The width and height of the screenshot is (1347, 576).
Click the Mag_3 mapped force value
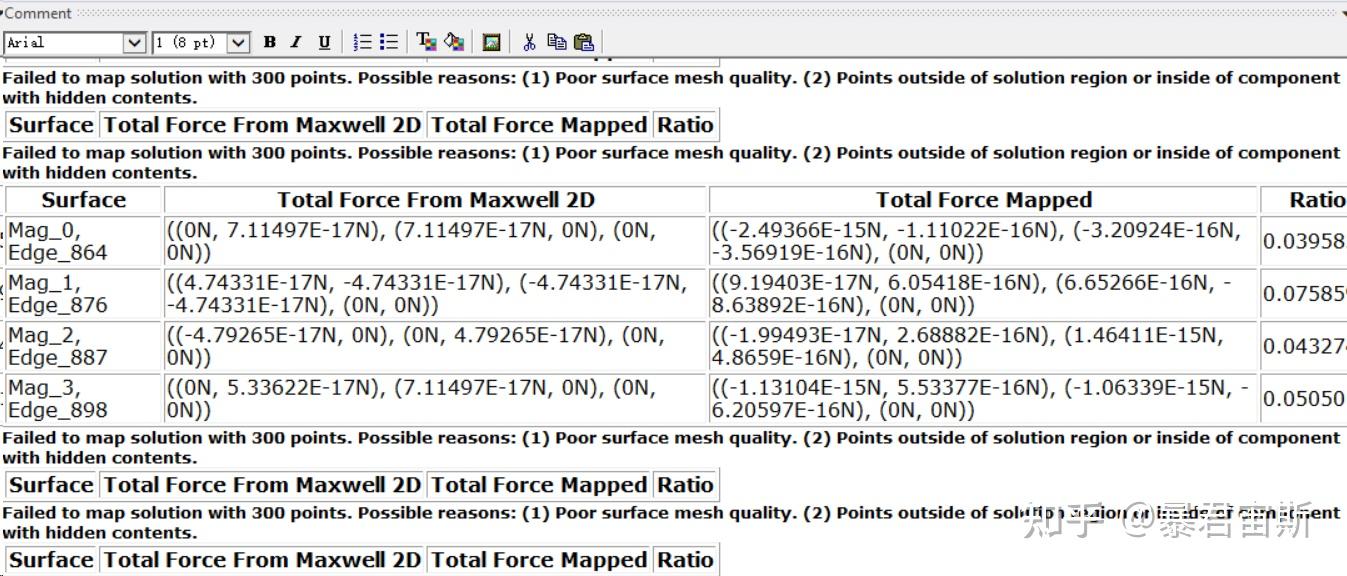984,398
